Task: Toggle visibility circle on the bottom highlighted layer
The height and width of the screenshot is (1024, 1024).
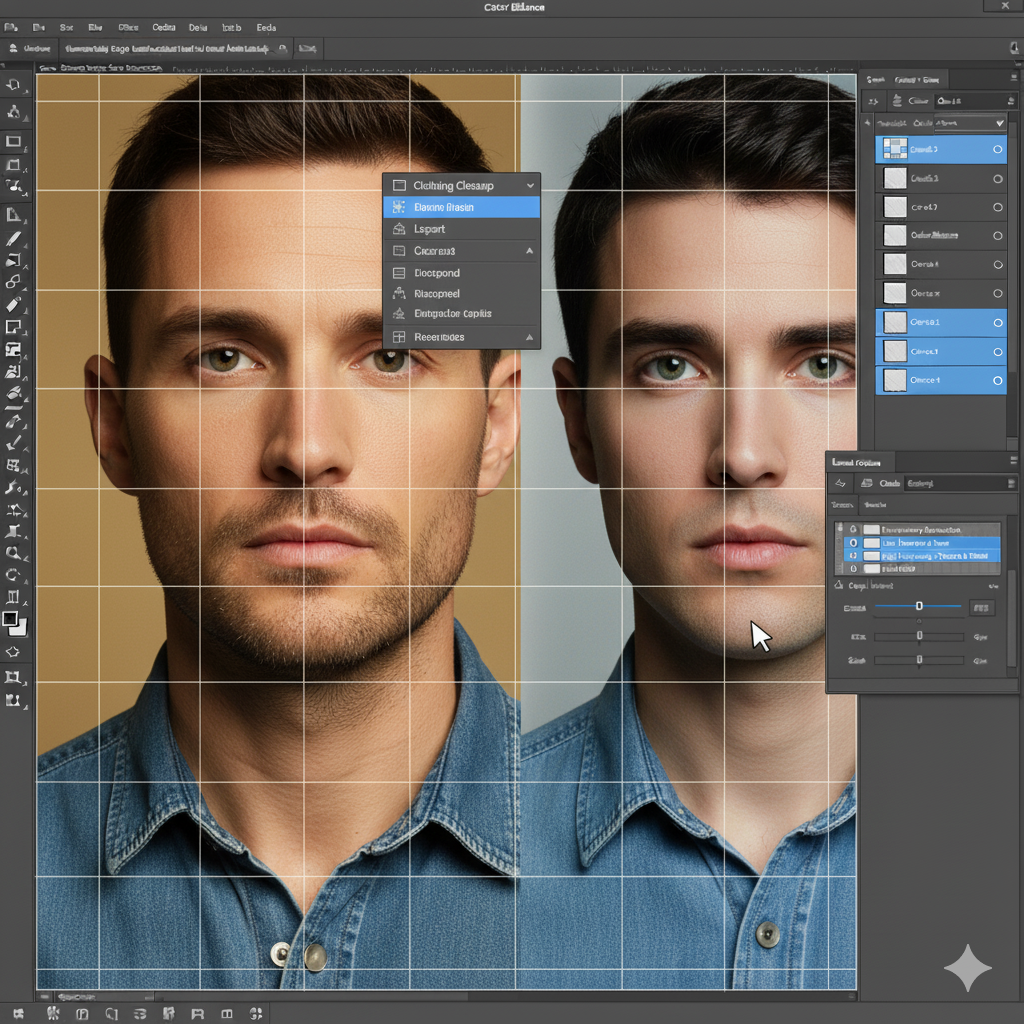Action: point(997,380)
